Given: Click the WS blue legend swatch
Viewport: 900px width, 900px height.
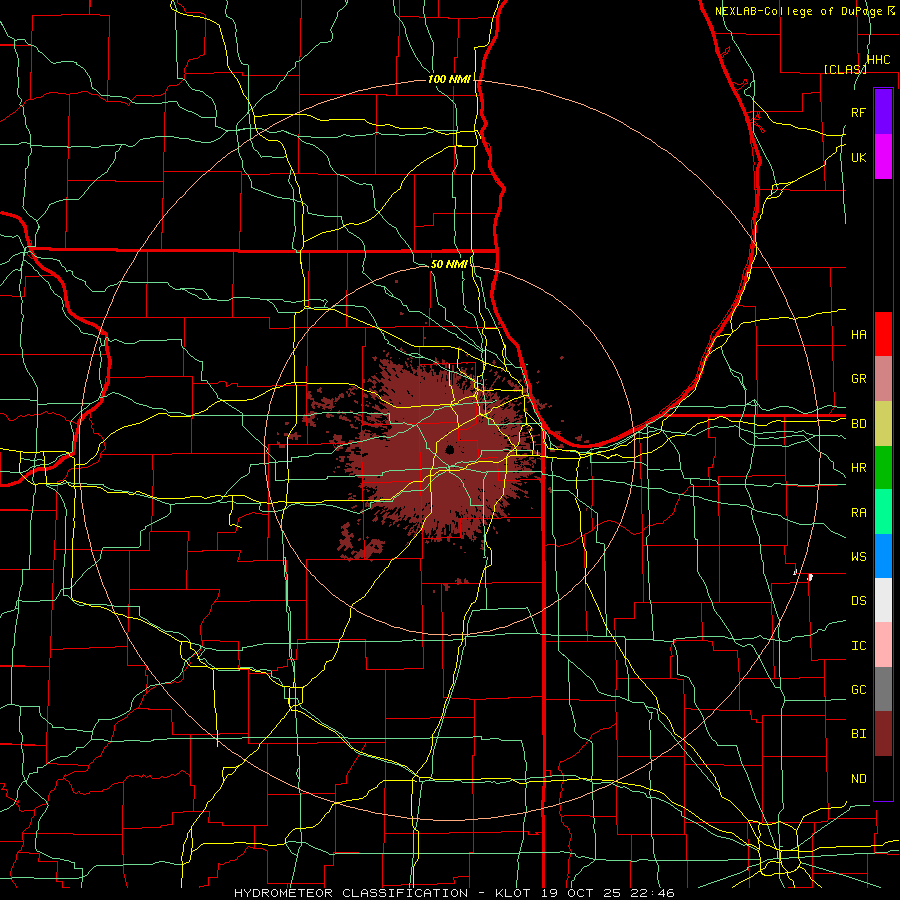Looking at the screenshot, I should click(883, 556).
